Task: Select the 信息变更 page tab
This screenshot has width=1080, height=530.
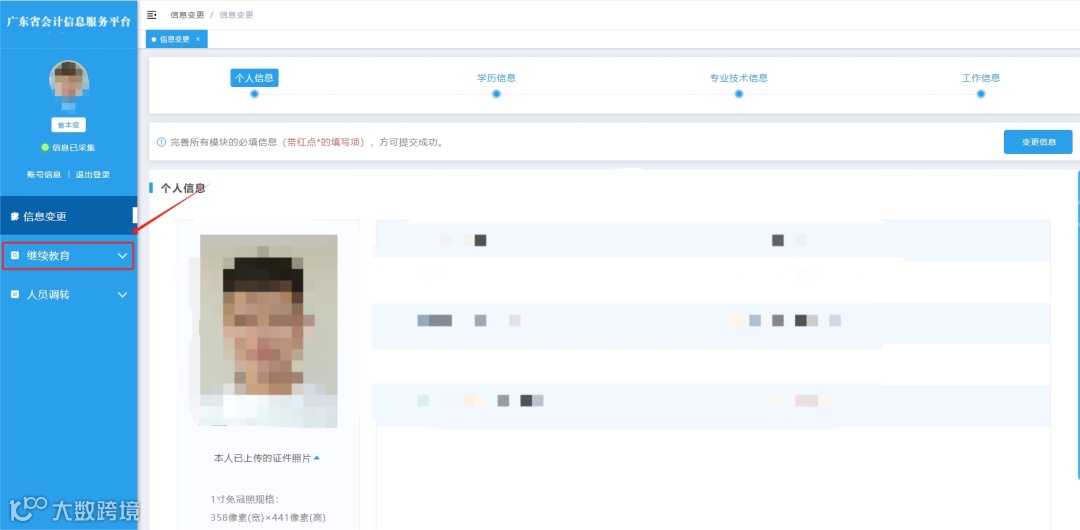Action: [x=176, y=39]
